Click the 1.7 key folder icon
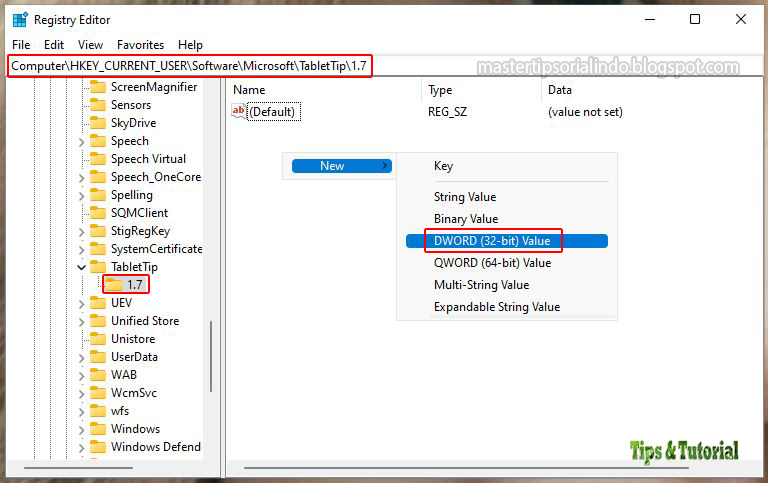768x483 pixels. pyautogui.click(x=114, y=285)
